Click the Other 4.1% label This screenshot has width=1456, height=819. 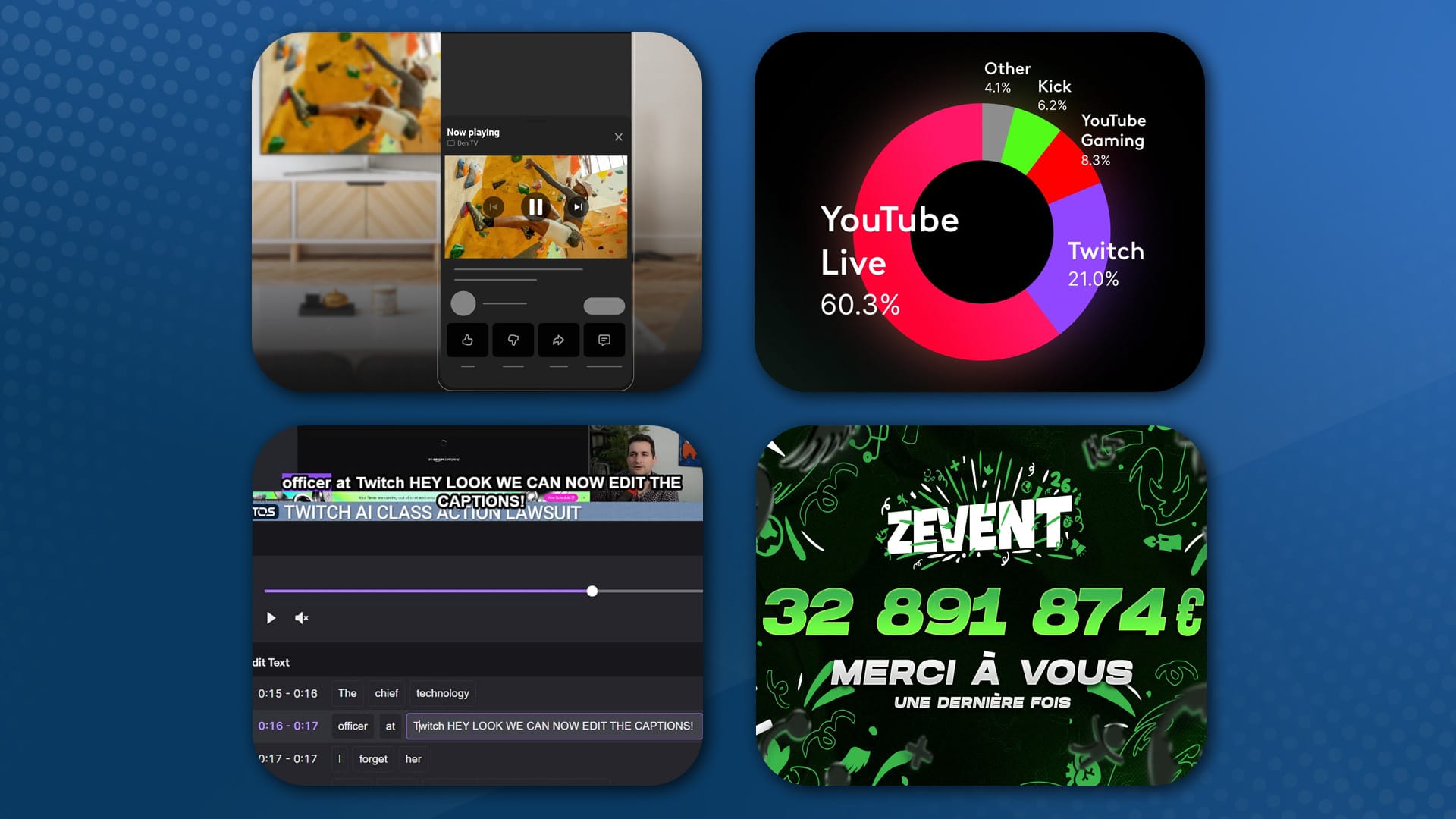coord(1007,77)
